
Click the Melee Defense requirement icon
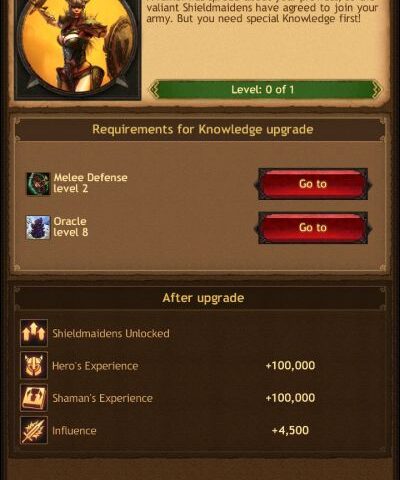coord(38,184)
